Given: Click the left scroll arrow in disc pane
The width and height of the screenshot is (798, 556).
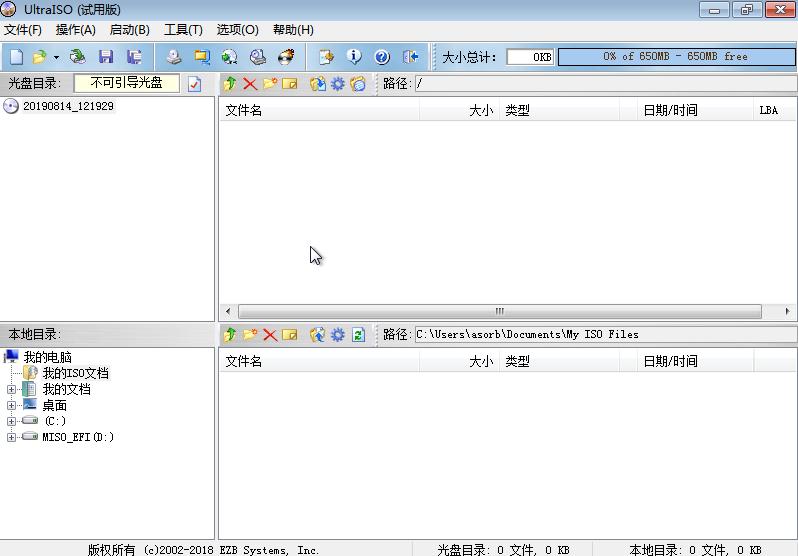Looking at the screenshot, I should [227, 311].
